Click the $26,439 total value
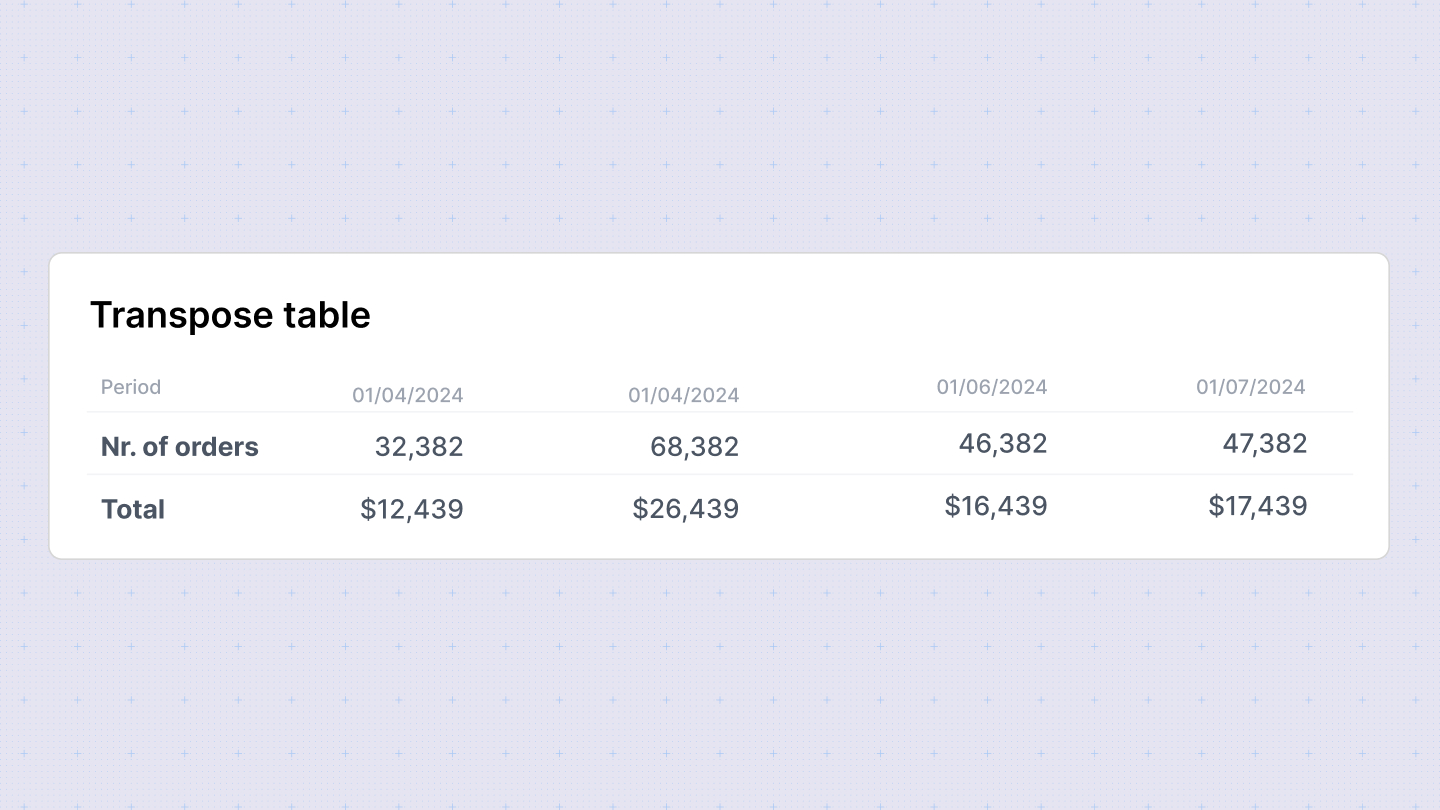This screenshot has height=810, width=1440. point(686,509)
